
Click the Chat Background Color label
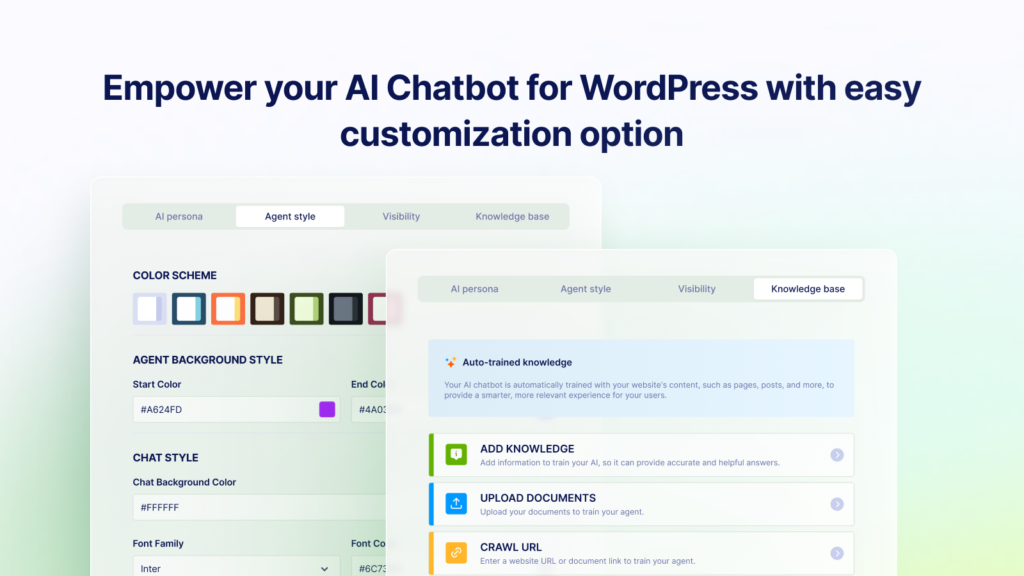click(x=184, y=482)
